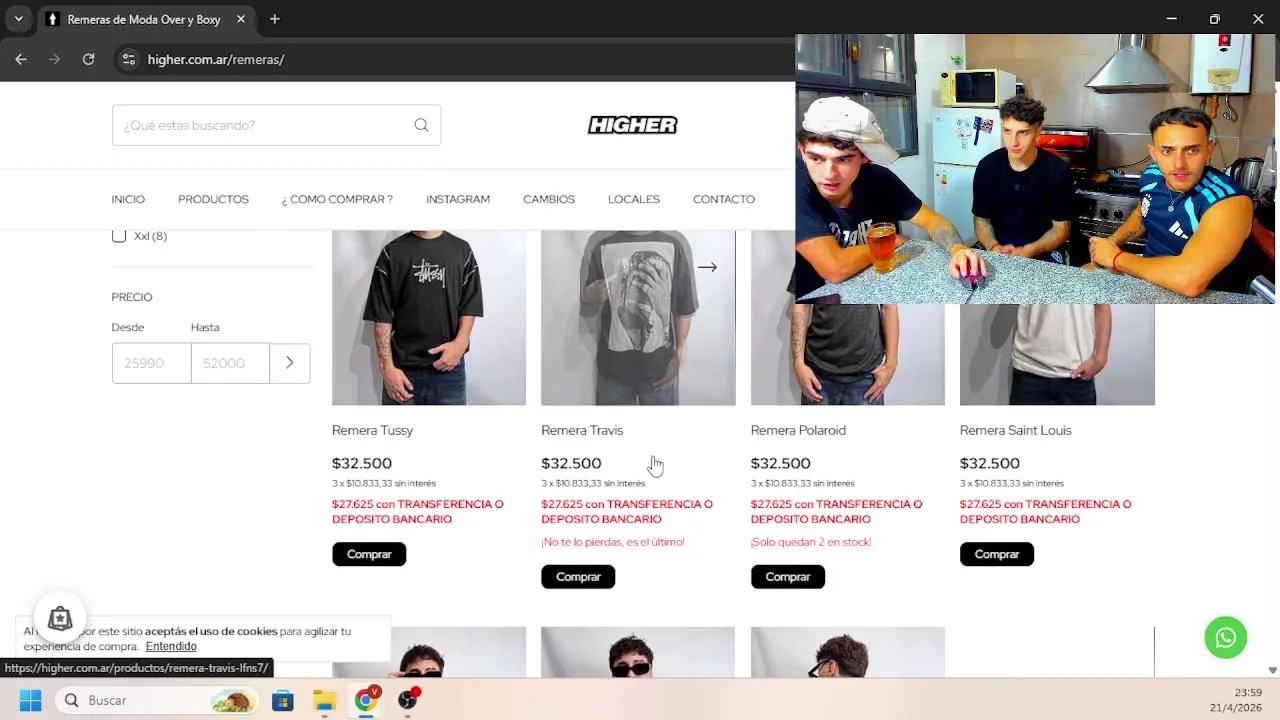Apply price filter with arrow button
1280x720 pixels.
(289, 363)
